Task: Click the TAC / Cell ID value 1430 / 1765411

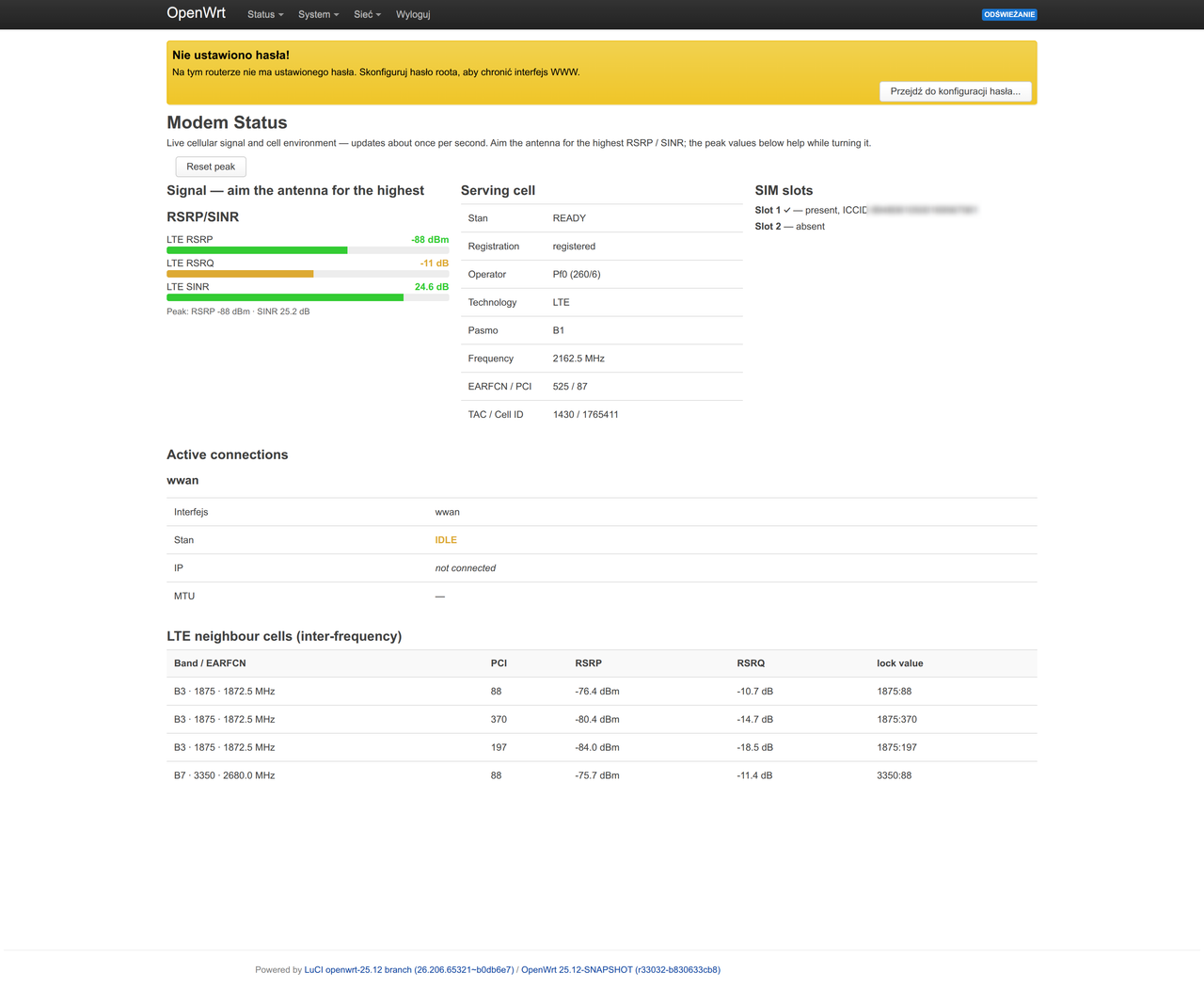Action: 586,415
